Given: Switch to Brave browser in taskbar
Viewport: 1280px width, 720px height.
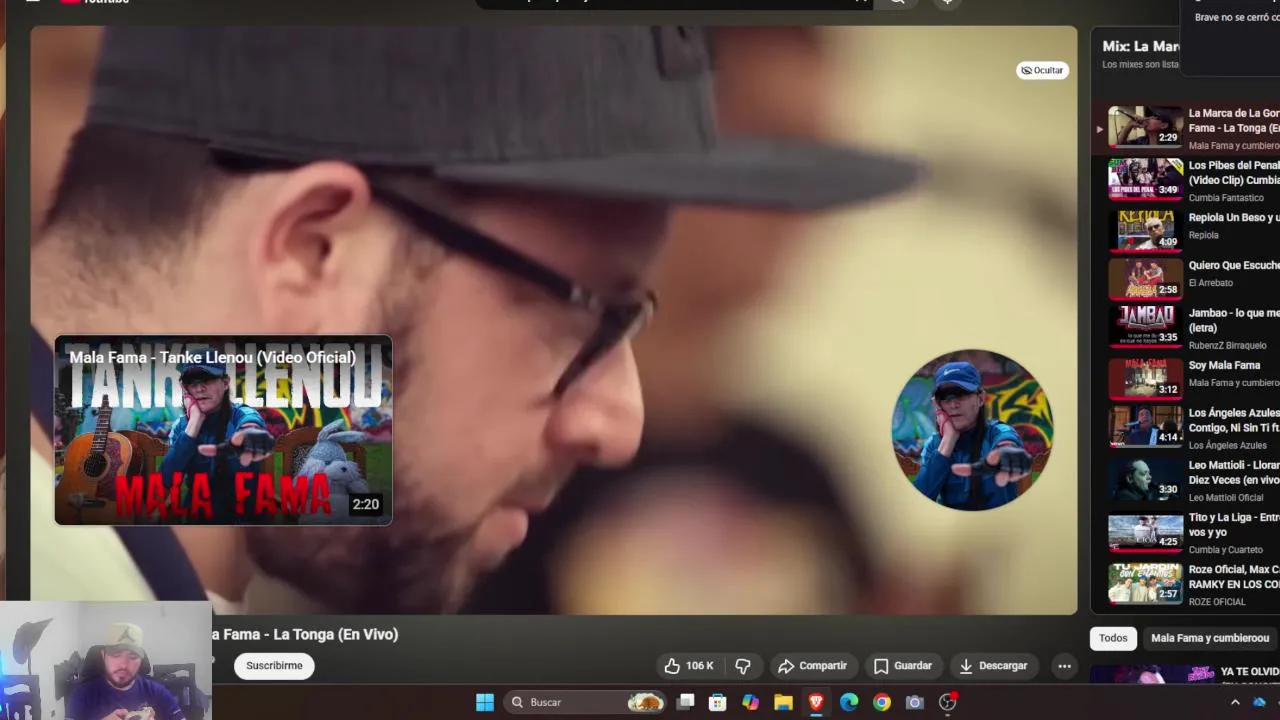Looking at the screenshot, I should [816, 702].
